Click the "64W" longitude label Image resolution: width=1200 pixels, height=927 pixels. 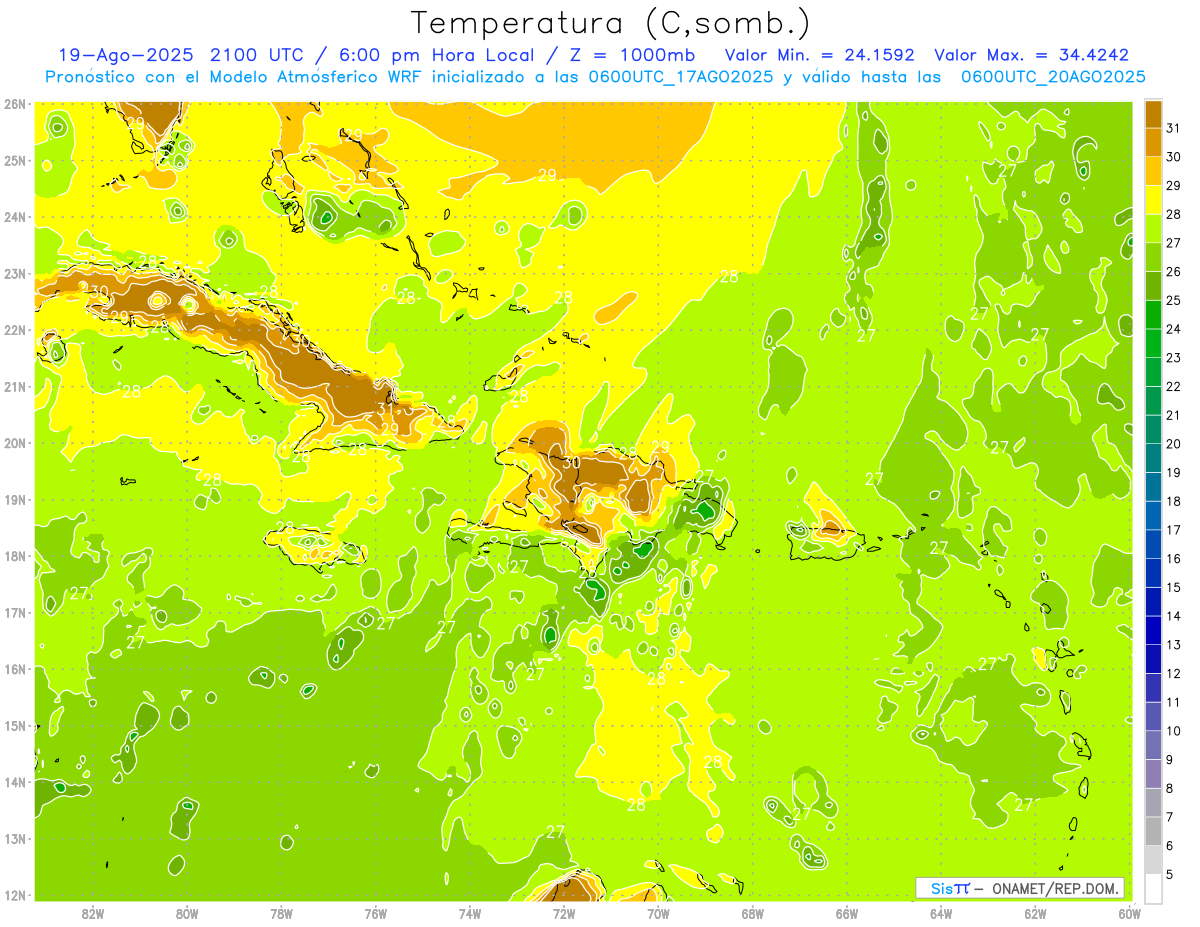[x=941, y=914]
